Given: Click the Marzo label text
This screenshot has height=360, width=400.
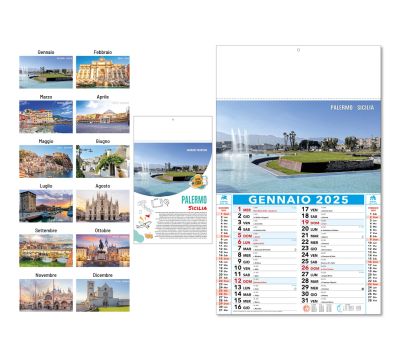Looking at the screenshot, I should [x=46, y=97].
